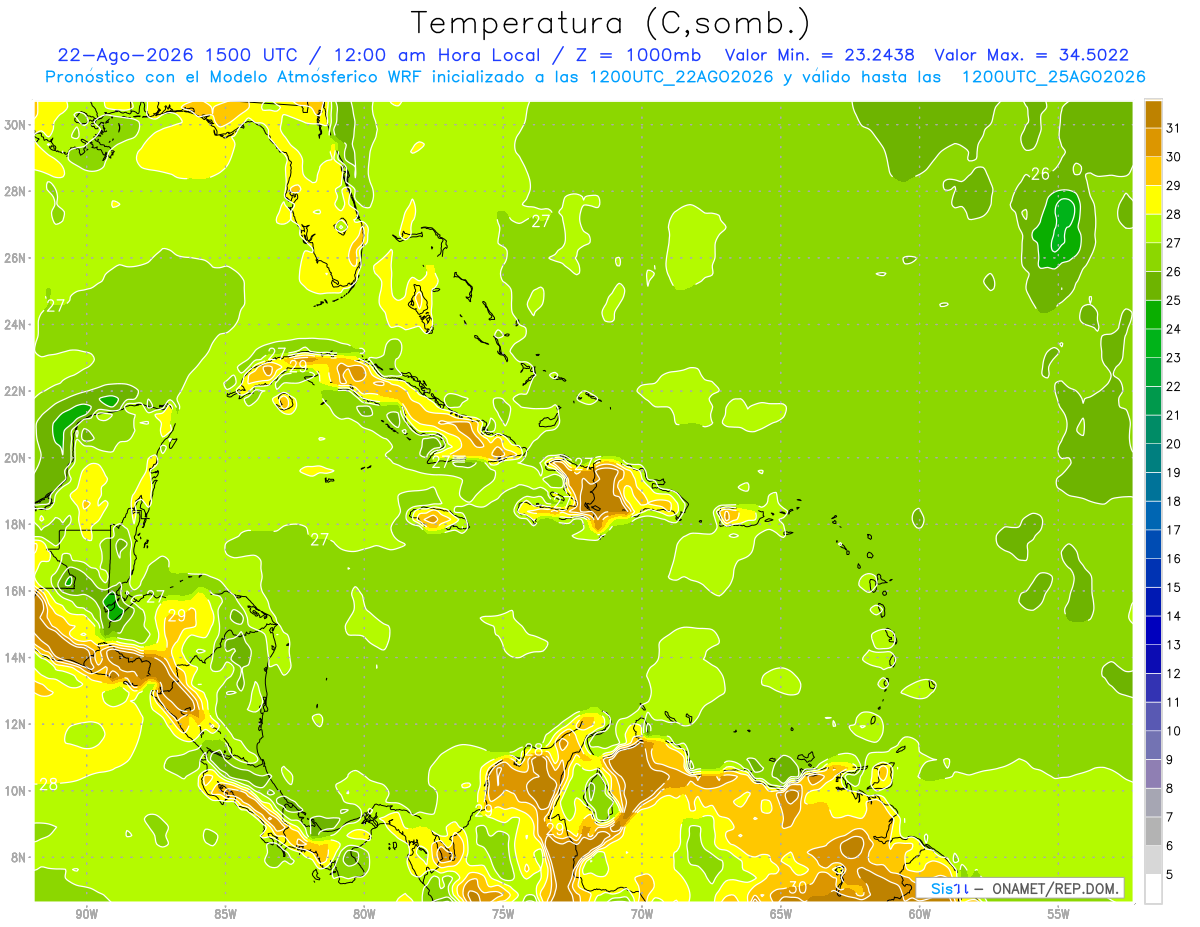Click the valid-until time "1200UTC_25AGO2026"
This screenshot has height=927, width=1200.
(1054, 76)
